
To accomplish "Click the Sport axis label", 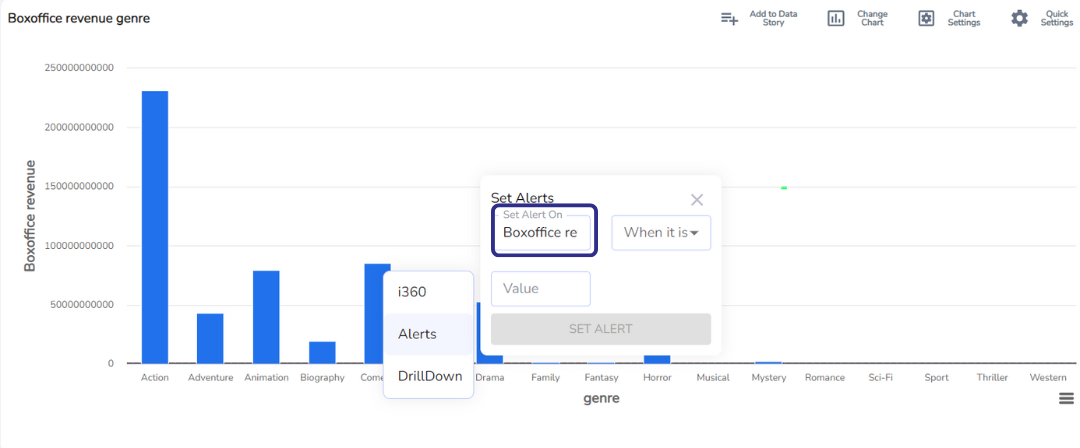I will coord(937,378).
